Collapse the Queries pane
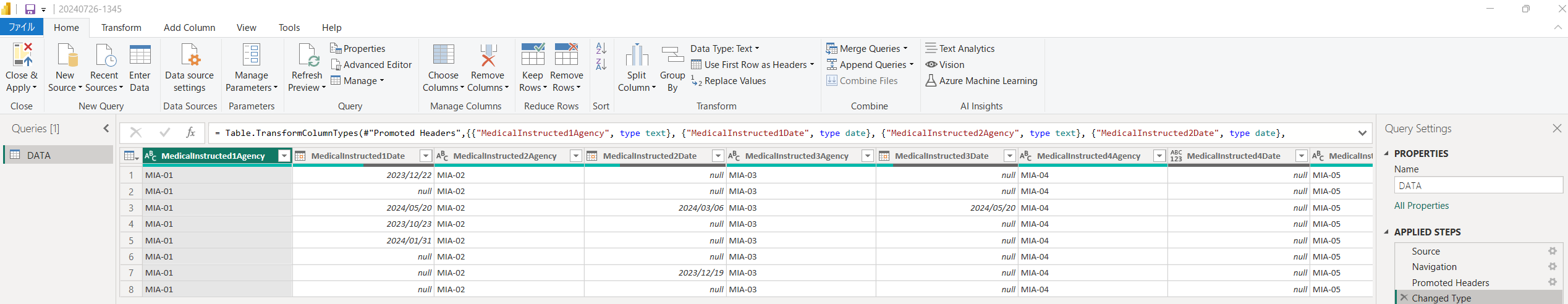Image resolution: width=1568 pixels, height=304 pixels. (x=106, y=129)
